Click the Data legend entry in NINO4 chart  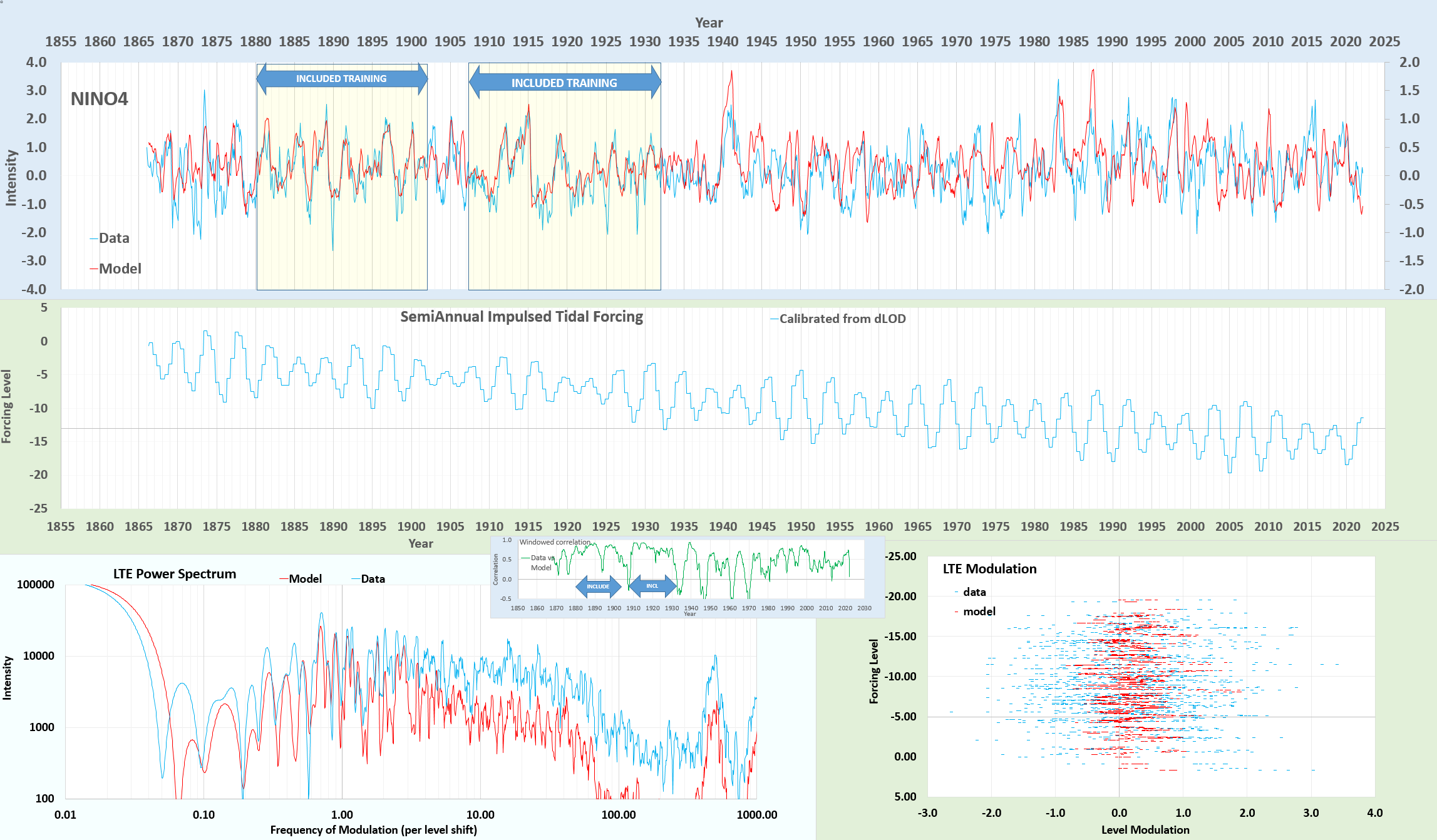(113, 238)
